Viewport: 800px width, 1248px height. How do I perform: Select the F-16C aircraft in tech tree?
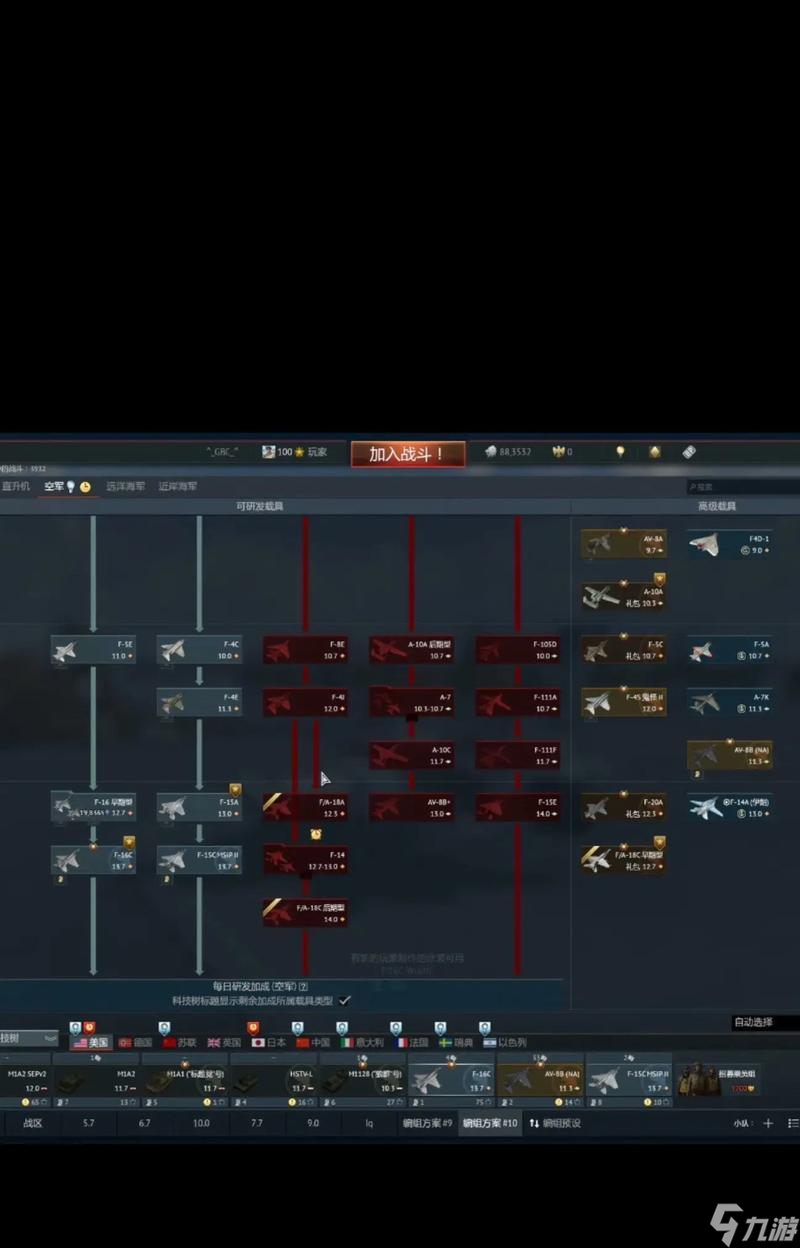[93, 860]
